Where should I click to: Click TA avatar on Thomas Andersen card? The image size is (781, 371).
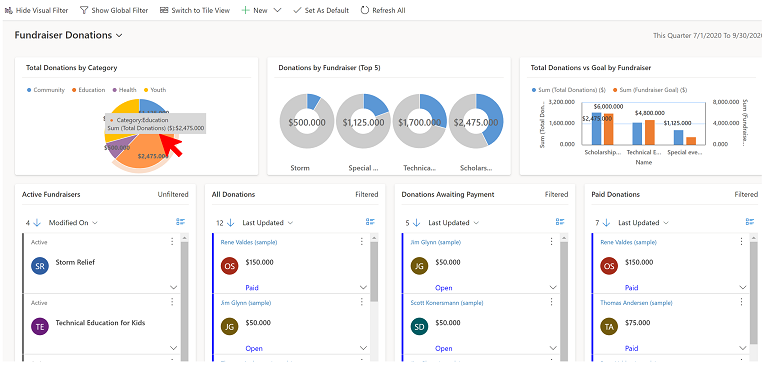point(609,326)
